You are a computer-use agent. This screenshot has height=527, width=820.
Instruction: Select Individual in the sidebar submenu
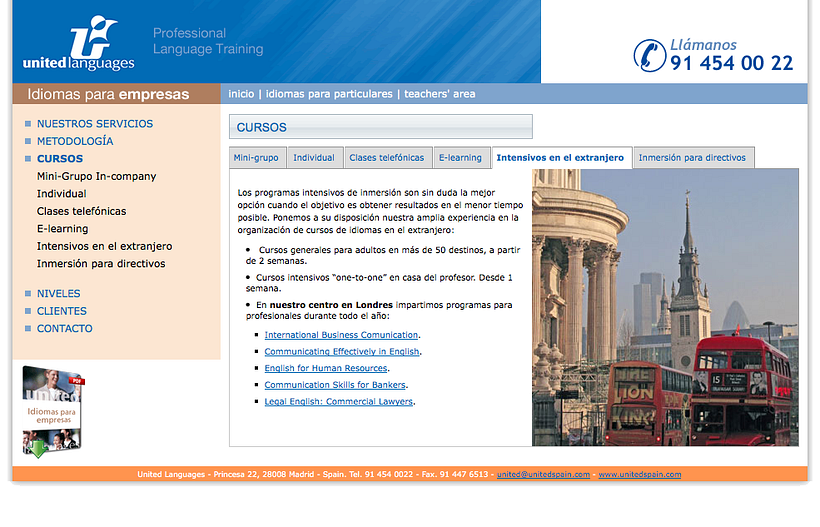pyautogui.click(x=62, y=194)
